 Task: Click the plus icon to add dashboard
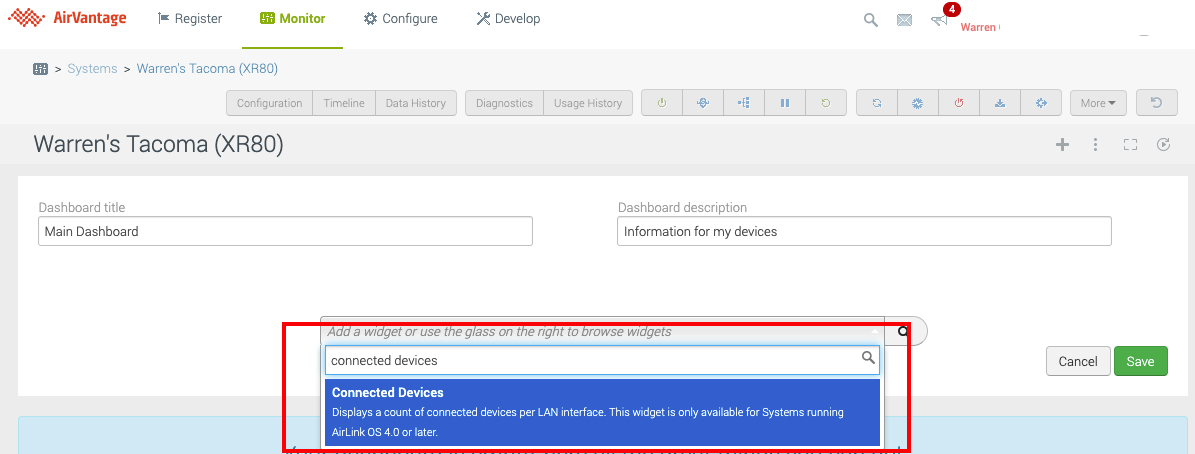[1062, 145]
